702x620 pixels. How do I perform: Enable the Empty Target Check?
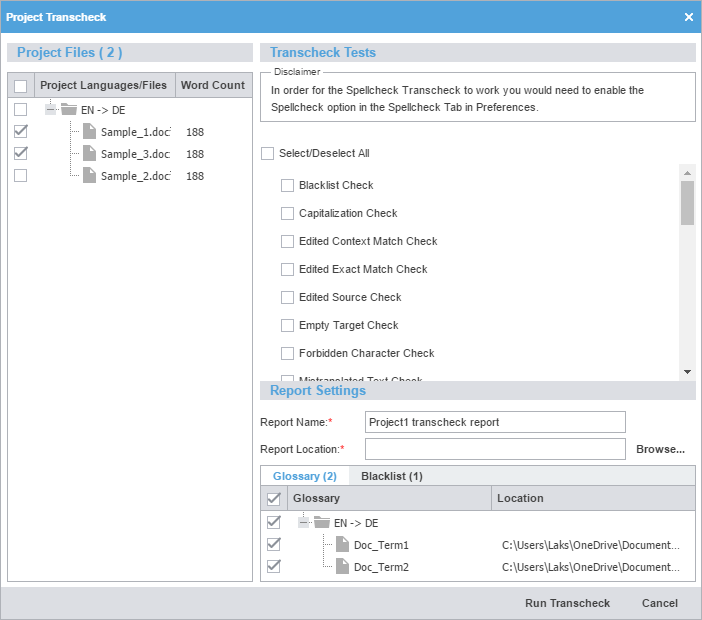coord(287,325)
